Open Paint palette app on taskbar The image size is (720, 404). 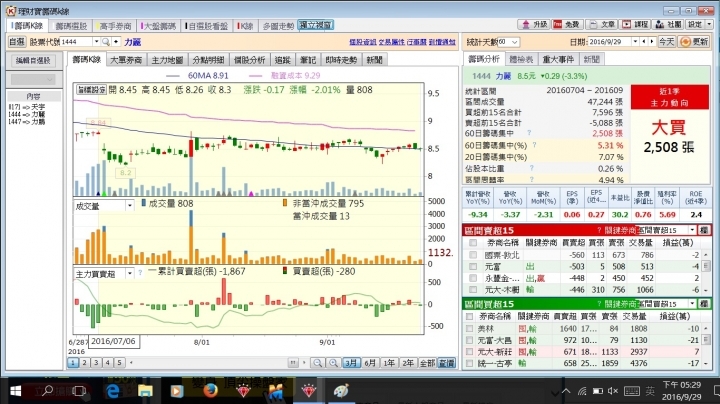point(341,391)
